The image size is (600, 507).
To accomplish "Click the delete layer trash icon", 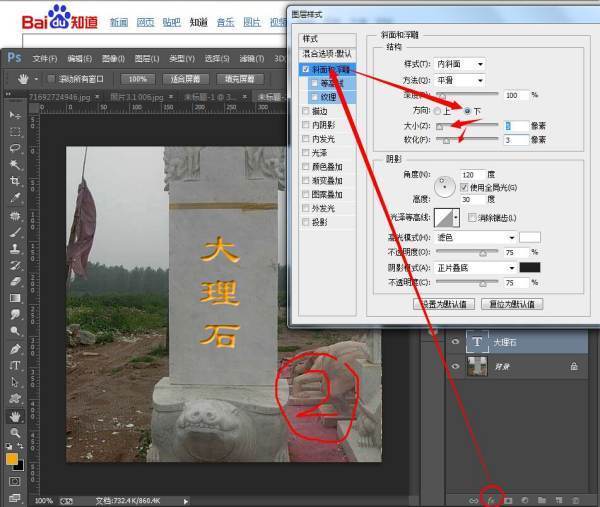I will tap(574, 497).
